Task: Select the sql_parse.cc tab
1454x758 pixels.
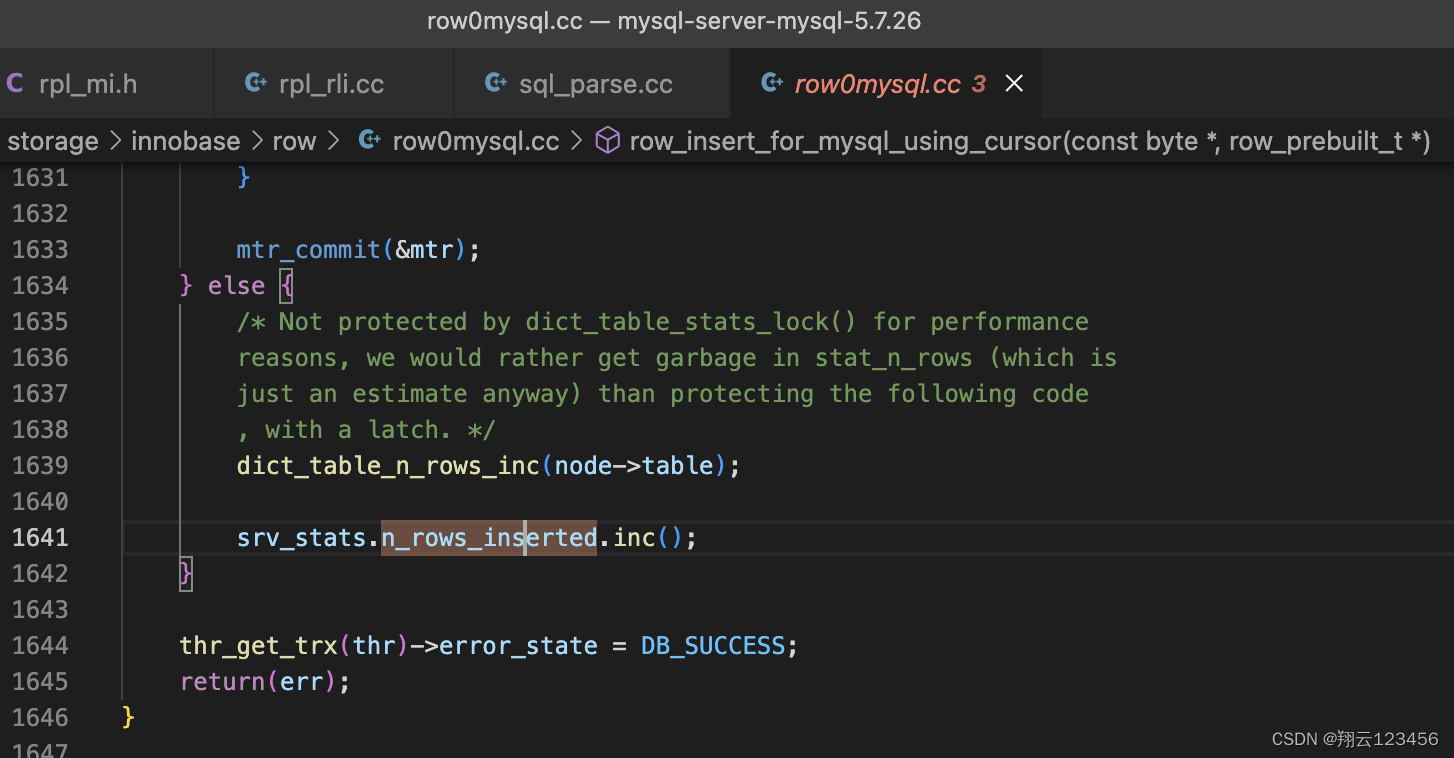Action: pos(595,84)
